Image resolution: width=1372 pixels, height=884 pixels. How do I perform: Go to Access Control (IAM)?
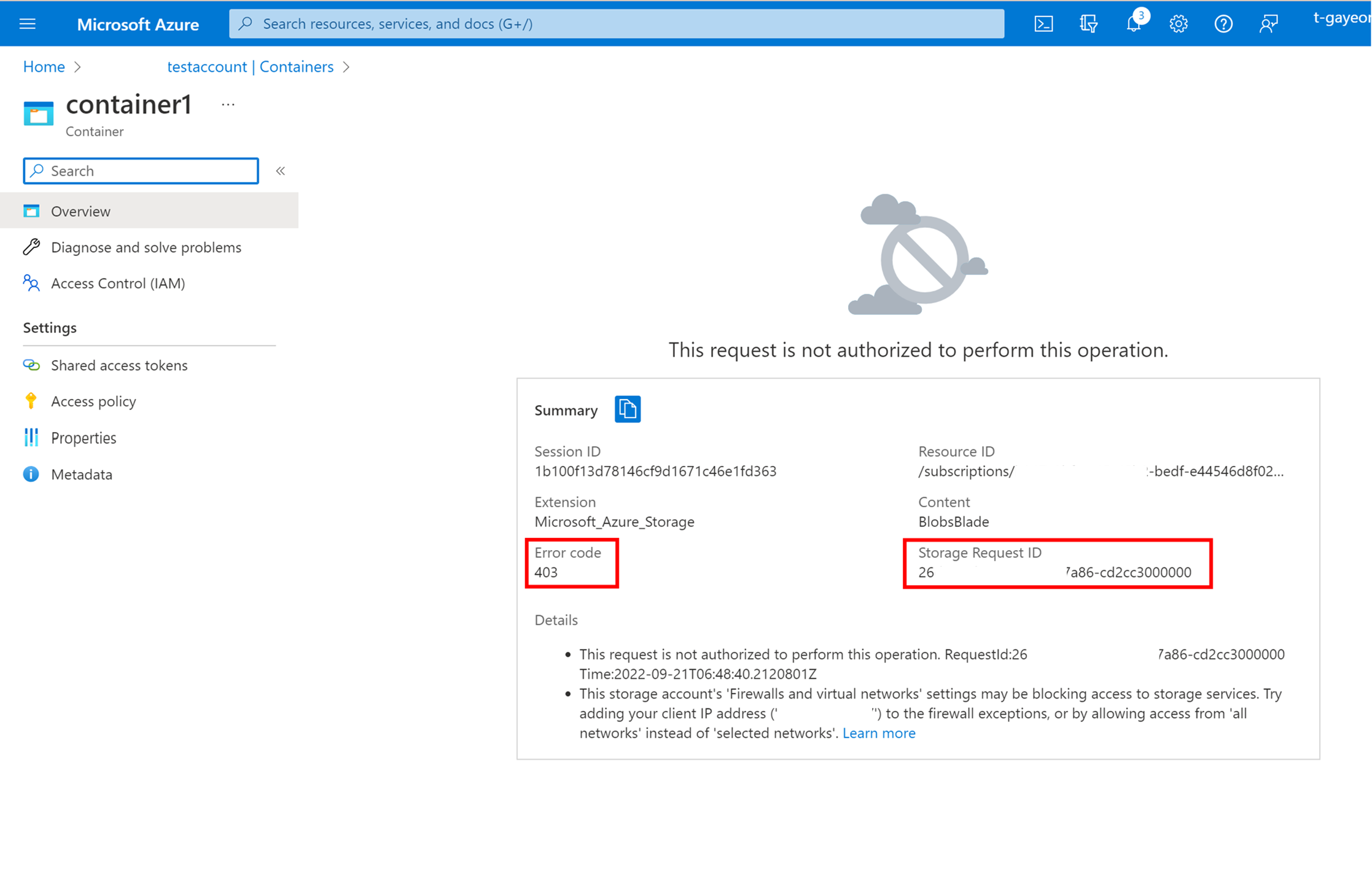[117, 283]
